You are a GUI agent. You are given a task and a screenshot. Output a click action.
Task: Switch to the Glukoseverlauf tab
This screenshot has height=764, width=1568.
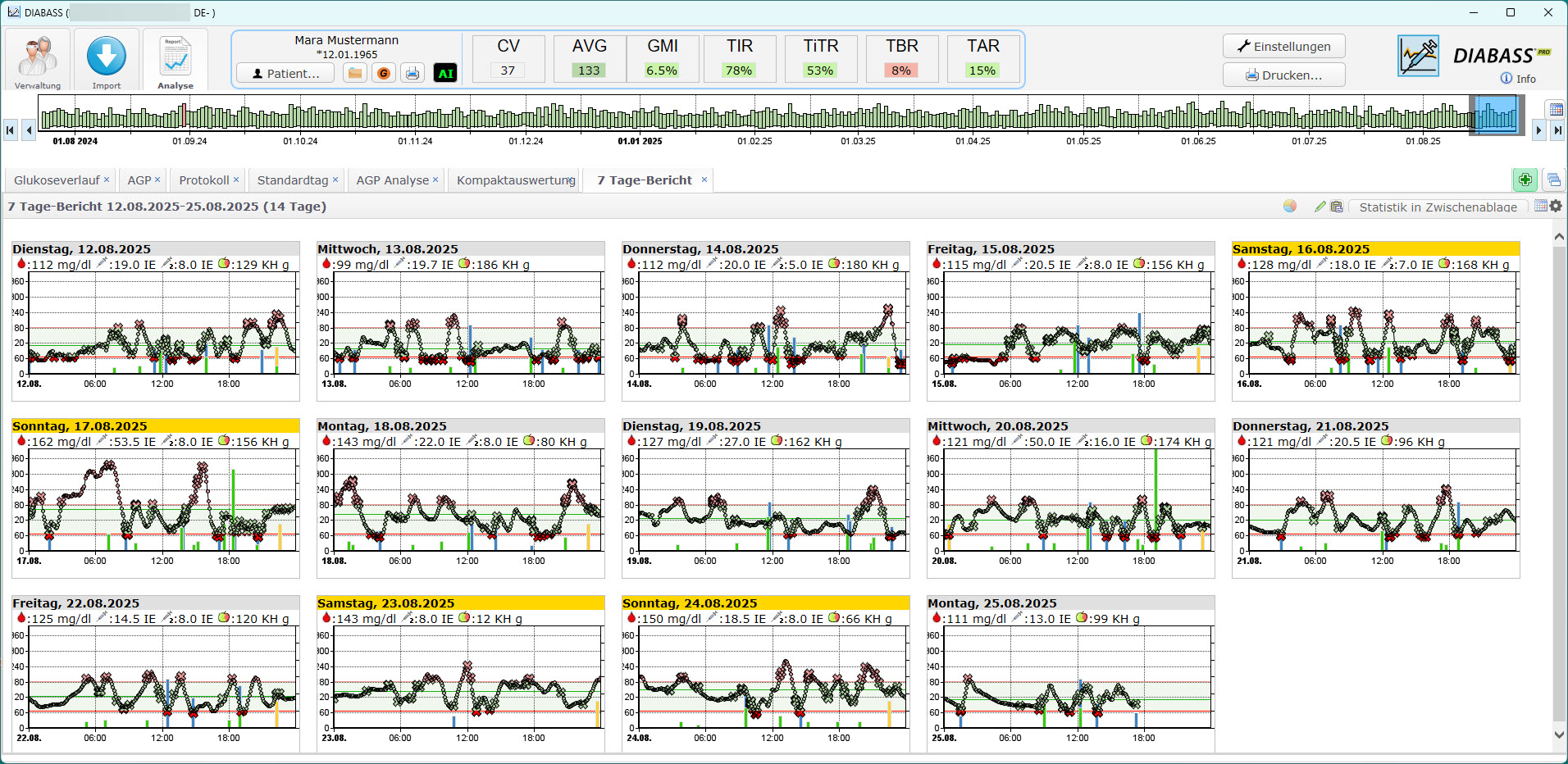pos(57,180)
